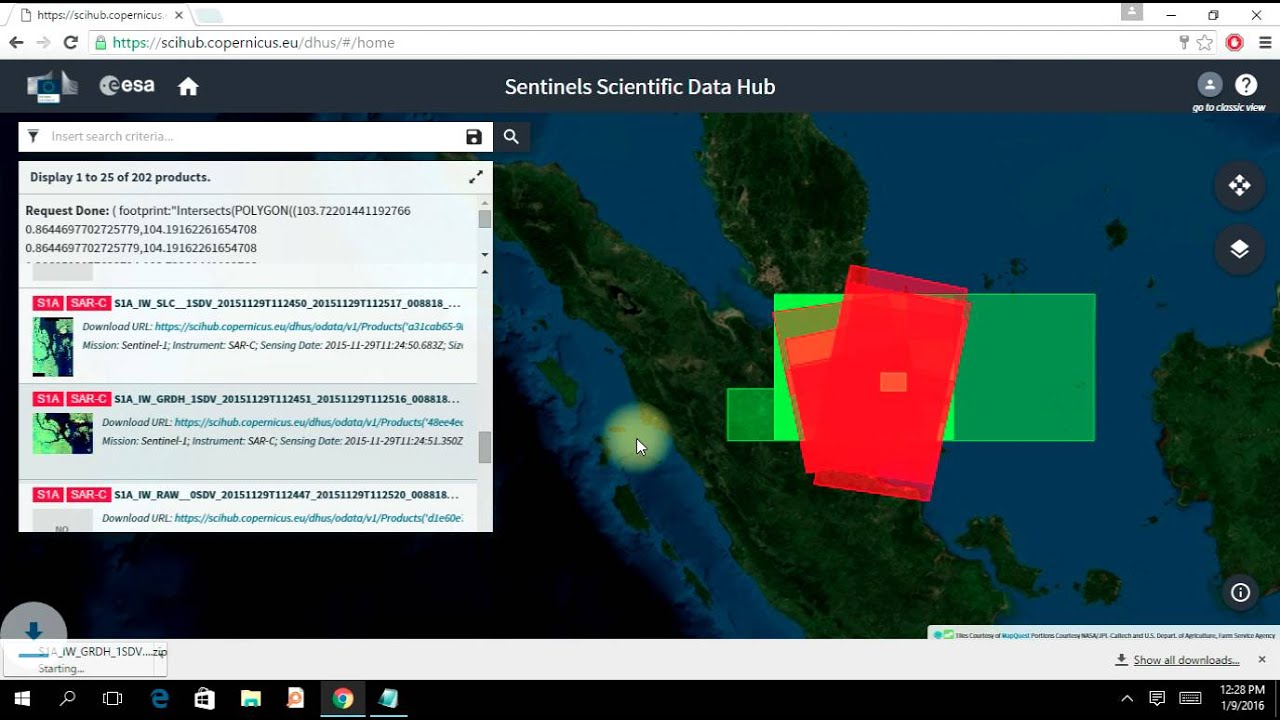Click the orange search app taskbar icon
1280x720 pixels.
pos(297,698)
